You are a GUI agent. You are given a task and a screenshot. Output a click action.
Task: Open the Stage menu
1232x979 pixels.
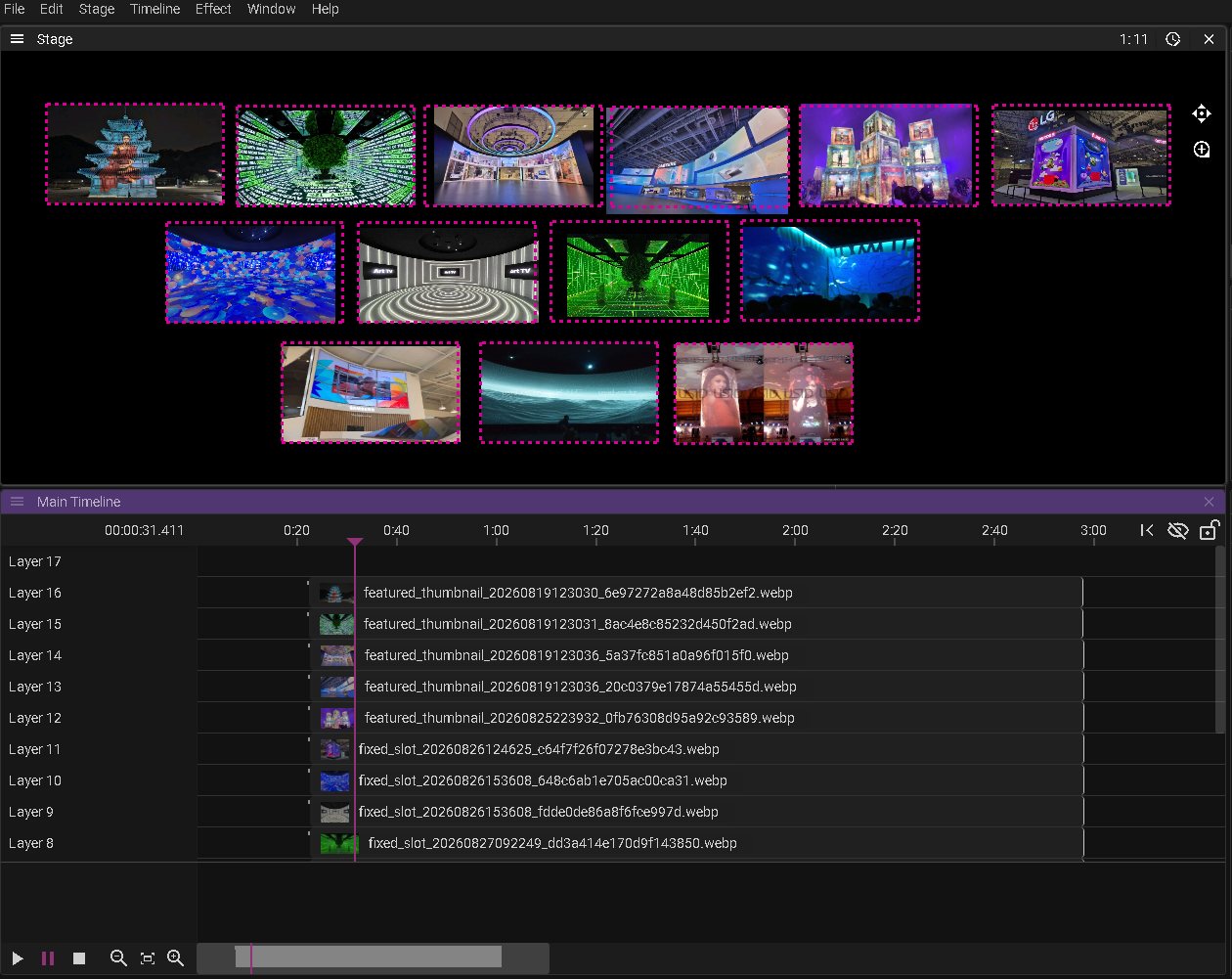pyautogui.click(x=97, y=9)
